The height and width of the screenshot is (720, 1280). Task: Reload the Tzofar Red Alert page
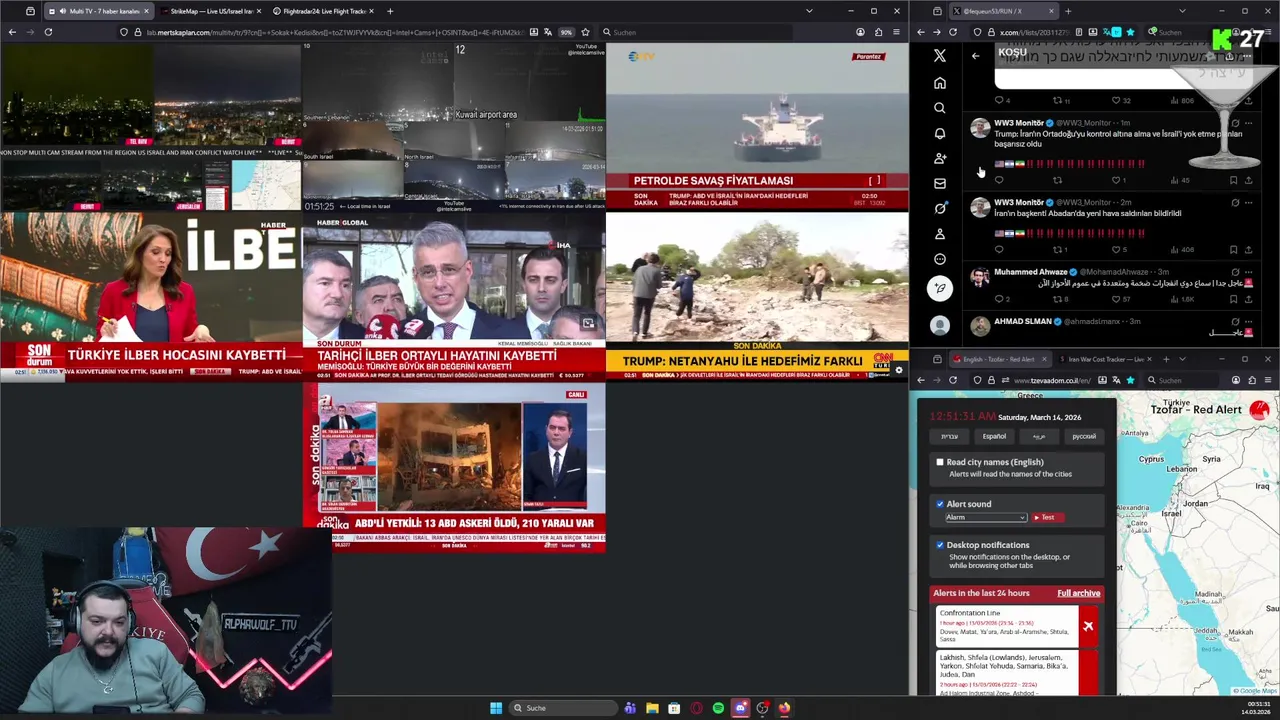(x=952, y=380)
